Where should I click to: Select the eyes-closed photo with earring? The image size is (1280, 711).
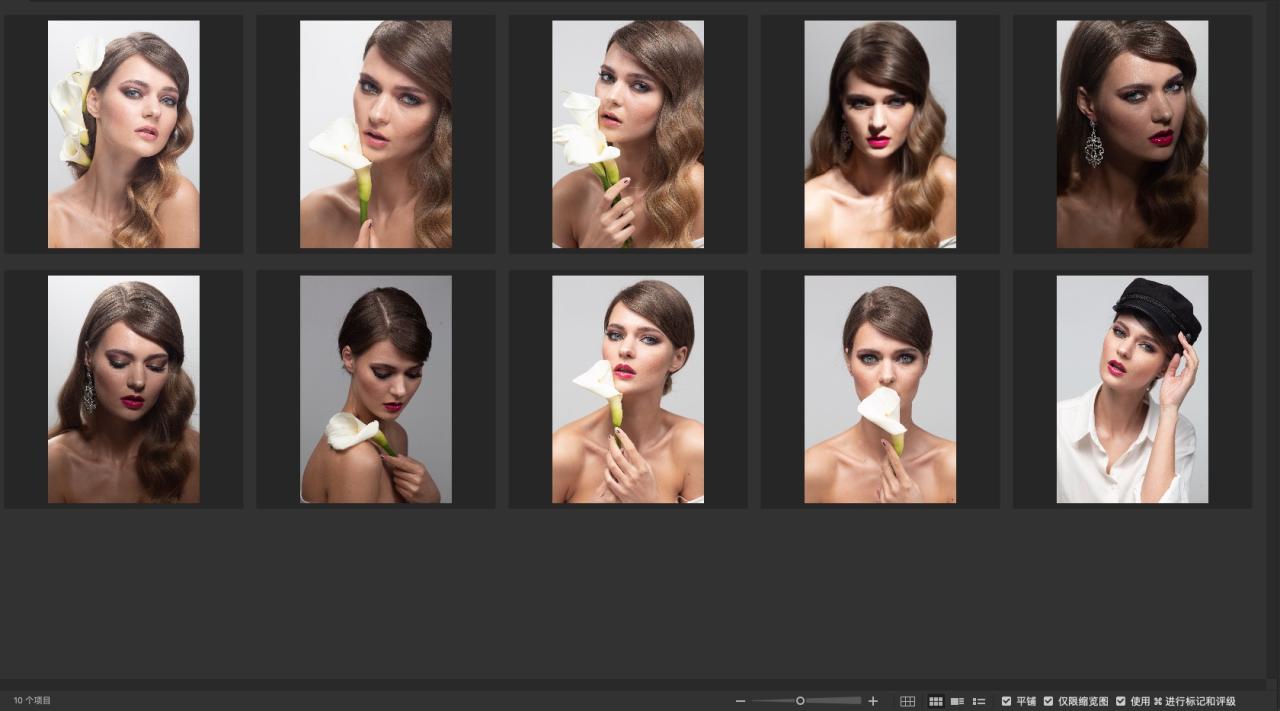124,389
